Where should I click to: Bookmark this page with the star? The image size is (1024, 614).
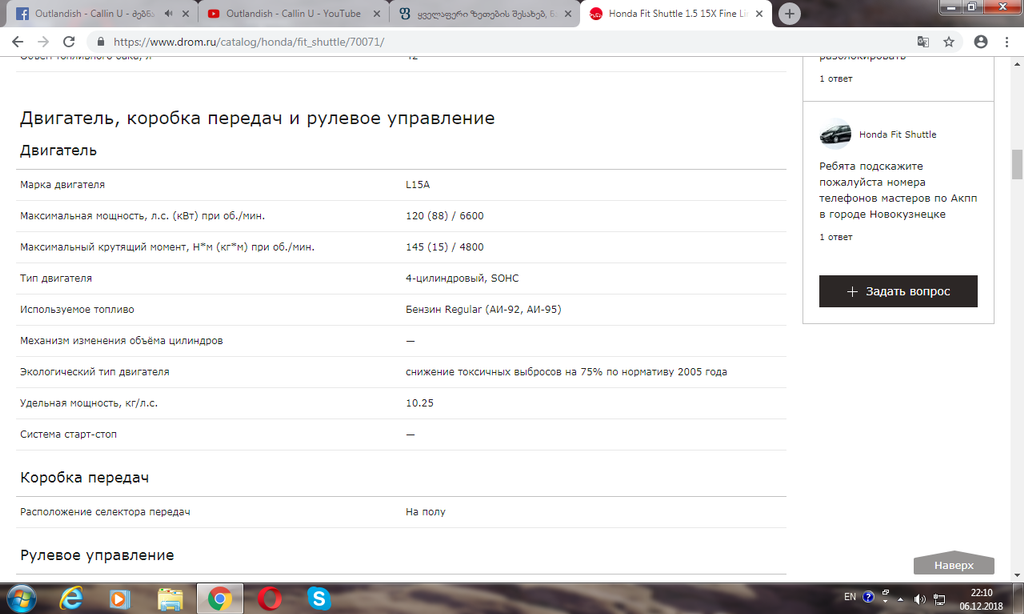[949, 42]
